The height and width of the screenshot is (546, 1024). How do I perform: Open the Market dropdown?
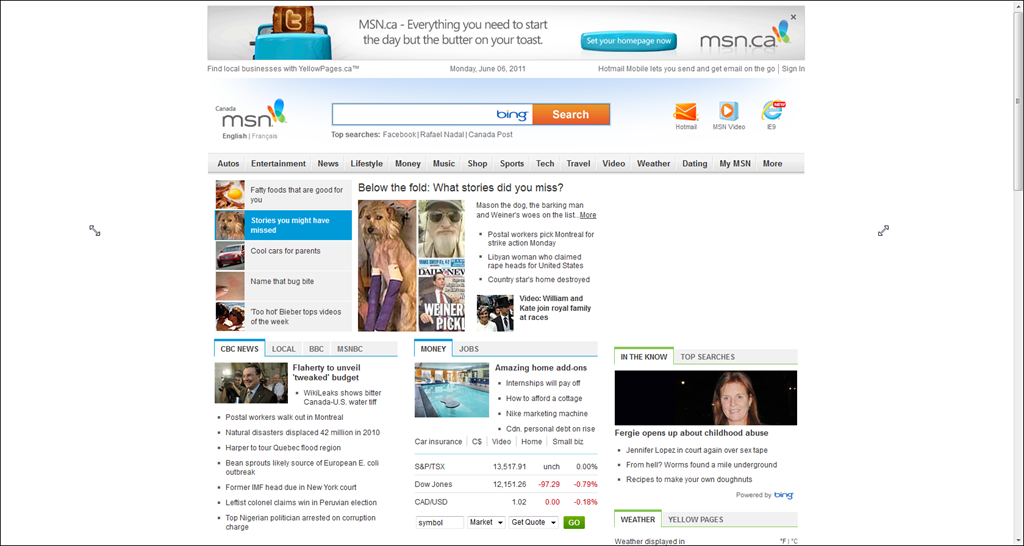tap(486, 522)
